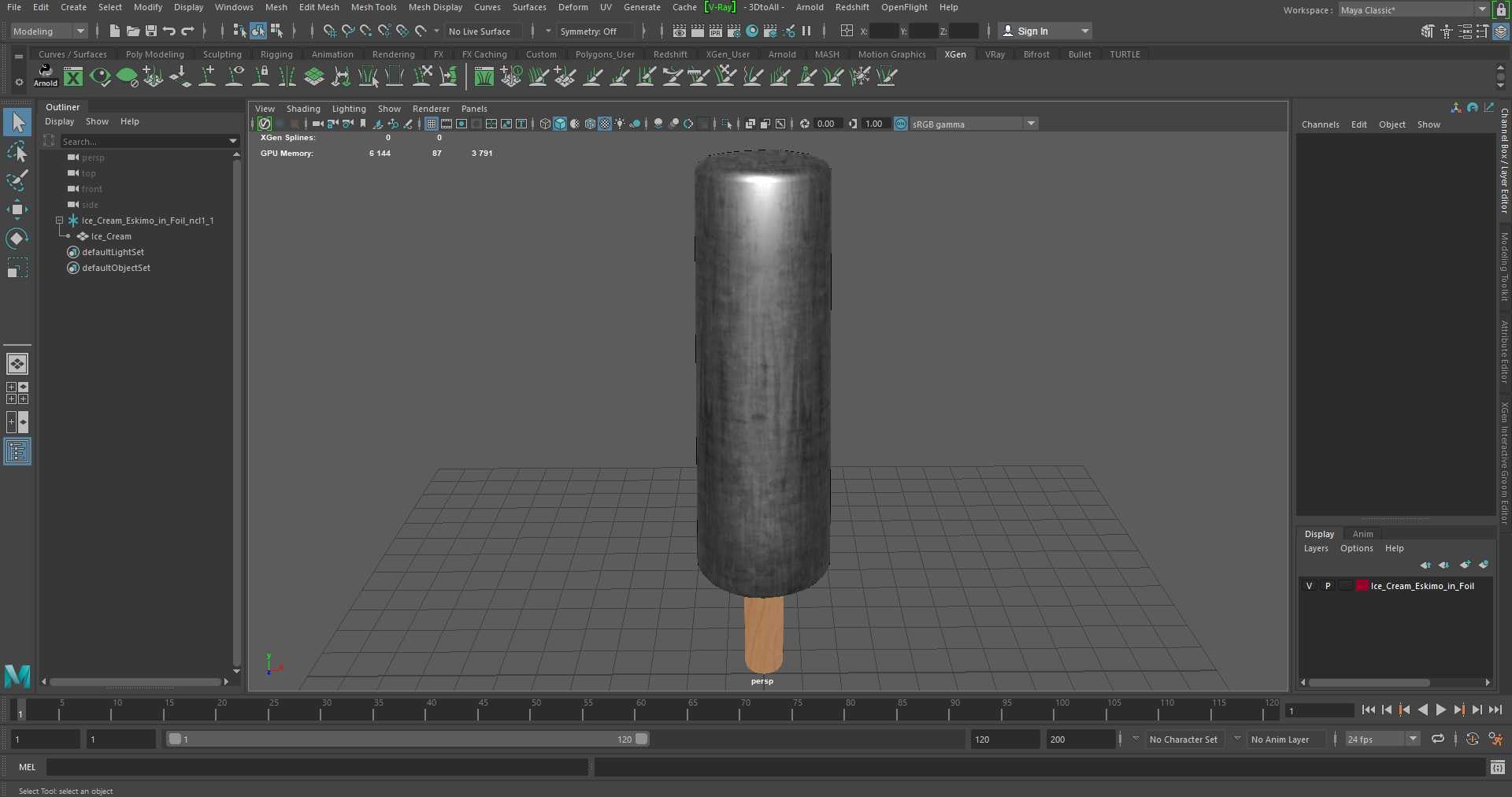Viewport: 1512px width, 797px height.
Task: Toggle the loop playback button
Action: pyautogui.click(x=1438, y=739)
